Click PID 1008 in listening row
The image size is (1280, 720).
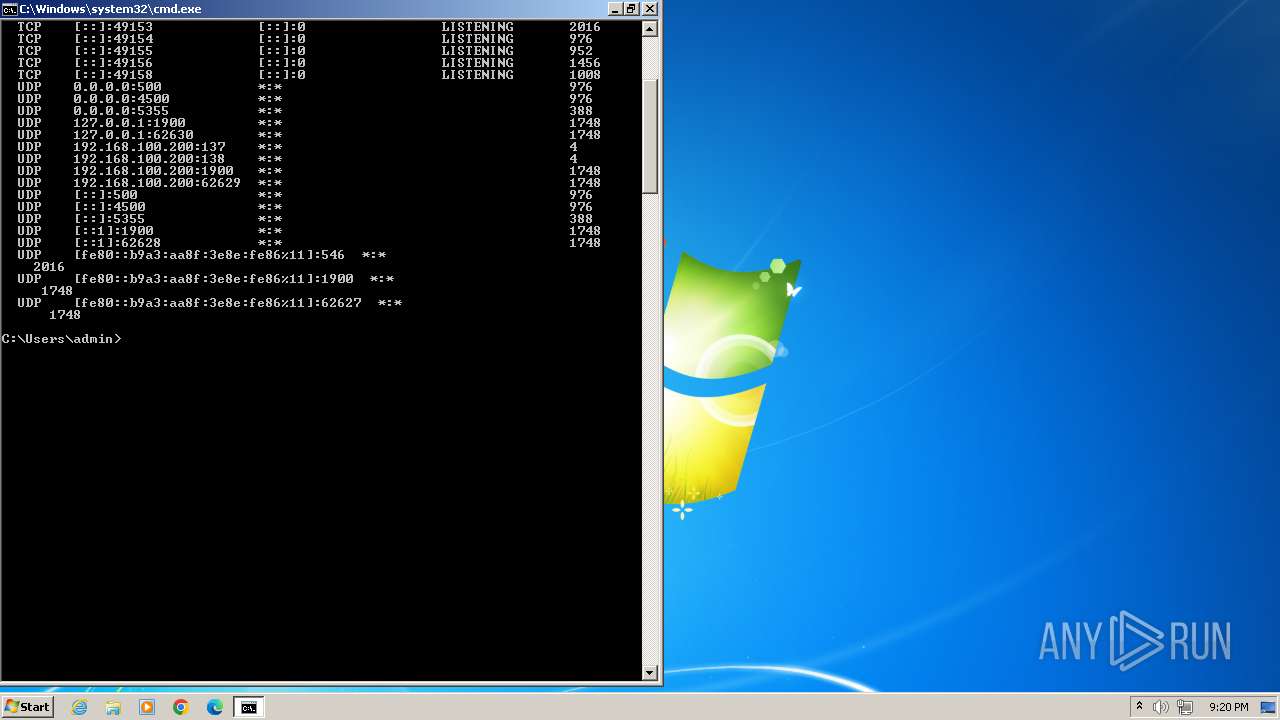pos(585,75)
